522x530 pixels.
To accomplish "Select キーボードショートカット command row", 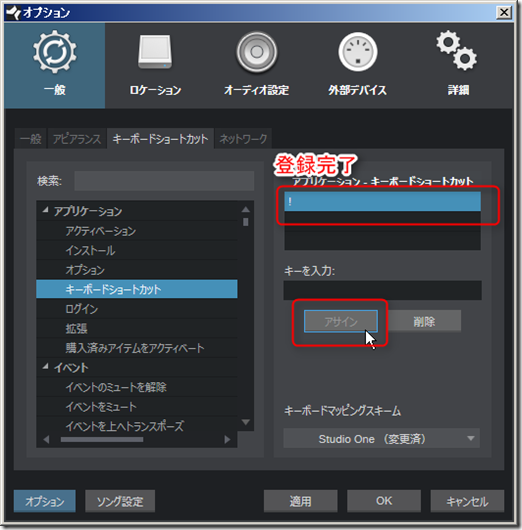I will pyautogui.click(x=137, y=289).
